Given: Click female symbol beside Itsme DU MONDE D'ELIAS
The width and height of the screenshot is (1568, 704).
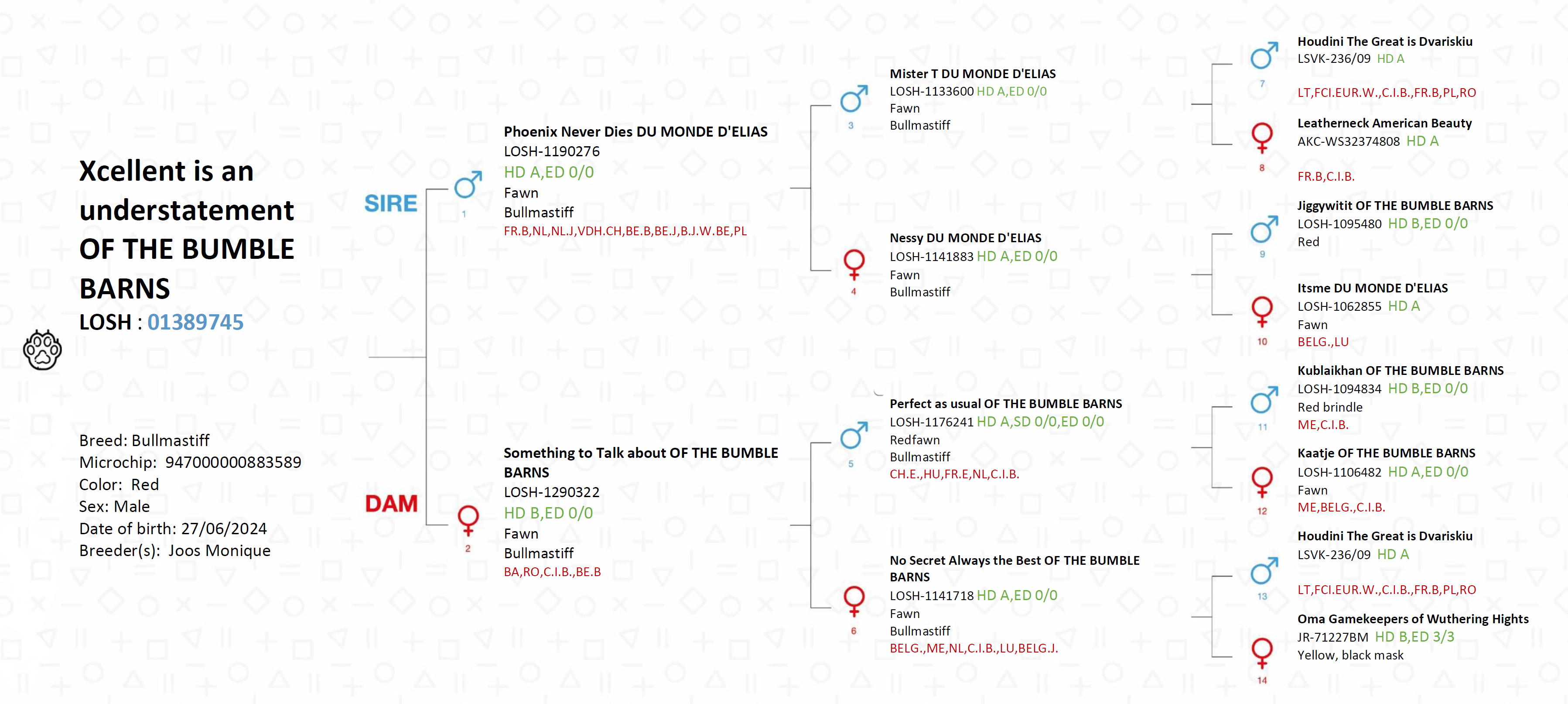Looking at the screenshot, I should [1262, 311].
